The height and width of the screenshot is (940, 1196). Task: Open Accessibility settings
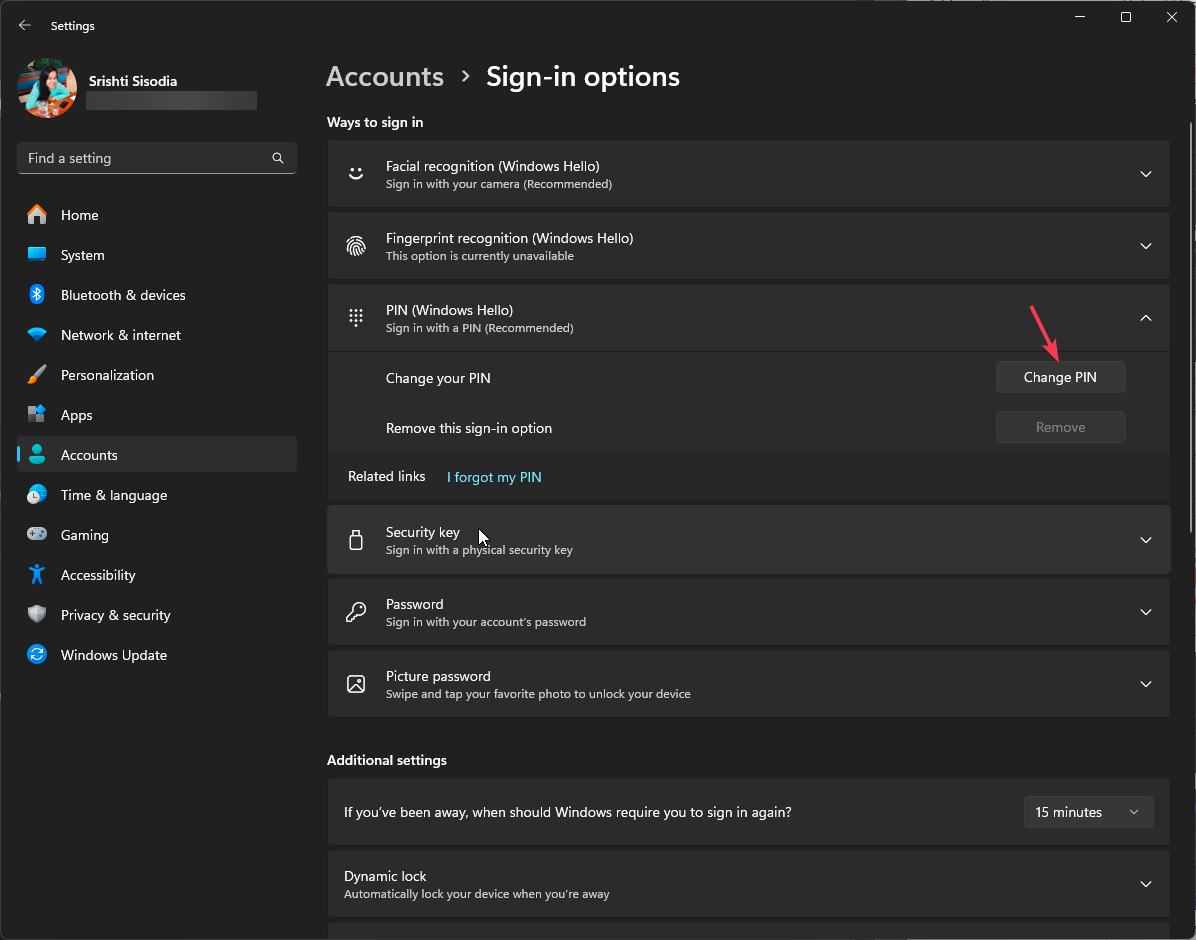click(x=156, y=575)
